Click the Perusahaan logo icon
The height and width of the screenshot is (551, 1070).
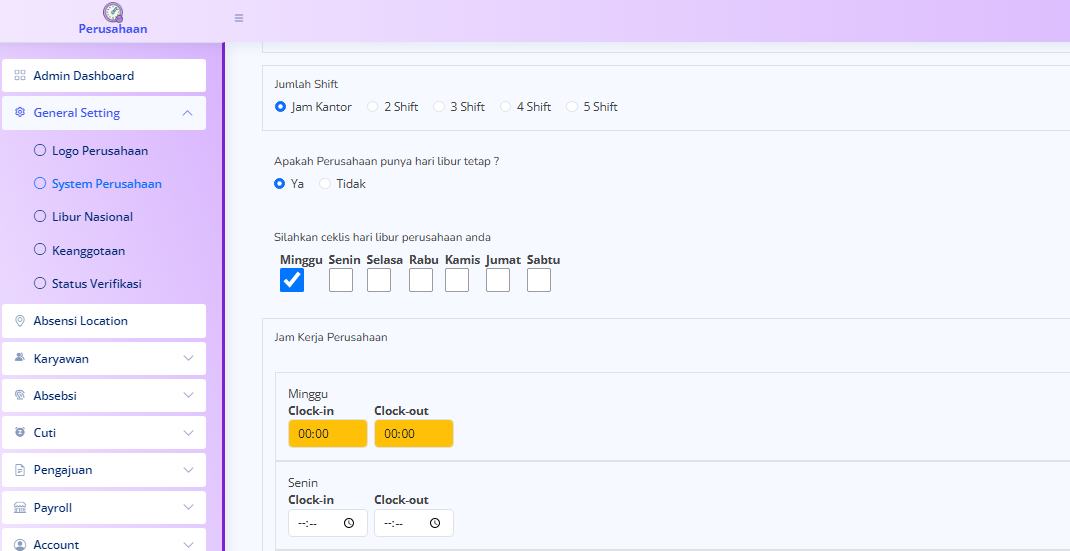(x=113, y=12)
